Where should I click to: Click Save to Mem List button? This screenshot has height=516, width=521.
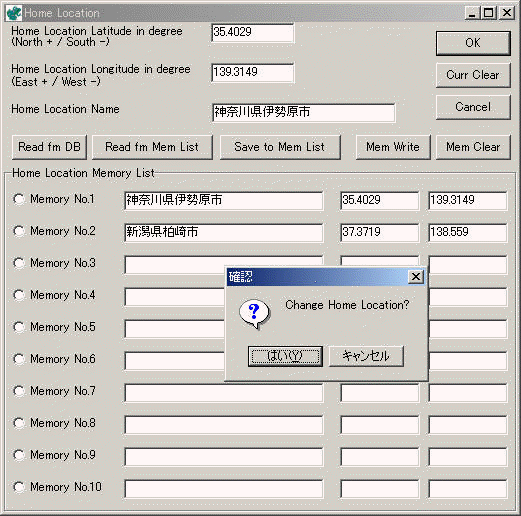(x=280, y=147)
